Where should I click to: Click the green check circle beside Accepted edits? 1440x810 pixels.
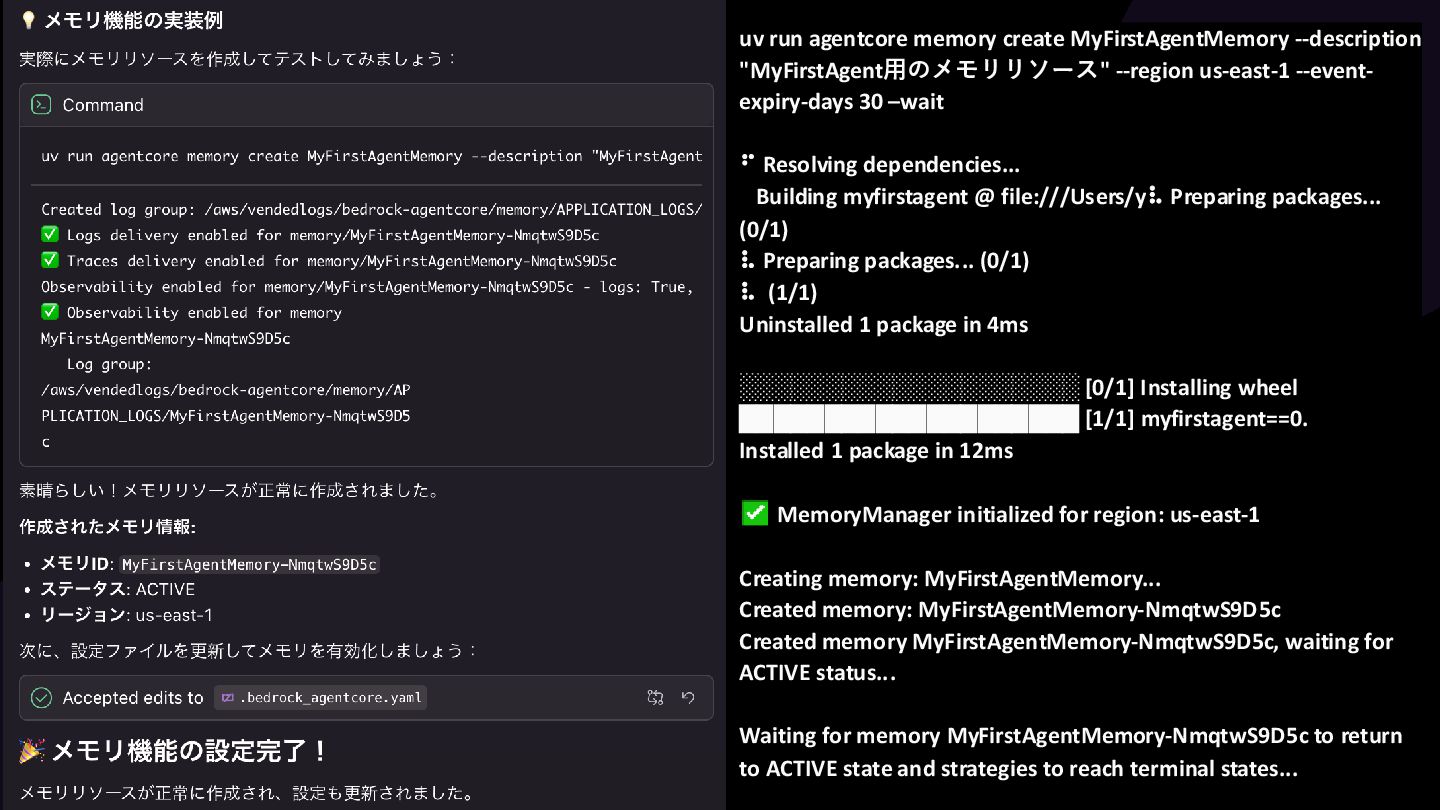pos(41,698)
